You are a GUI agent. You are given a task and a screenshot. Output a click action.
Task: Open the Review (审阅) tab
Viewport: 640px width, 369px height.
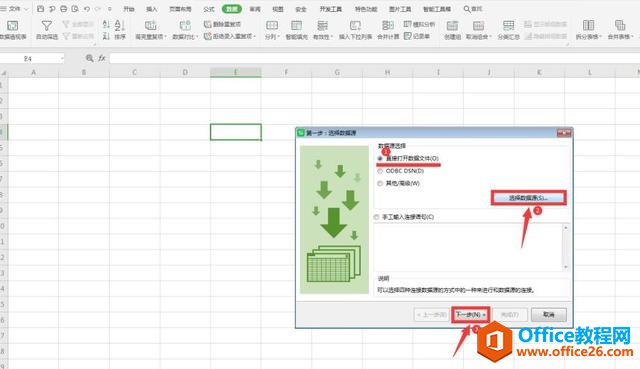255,9
